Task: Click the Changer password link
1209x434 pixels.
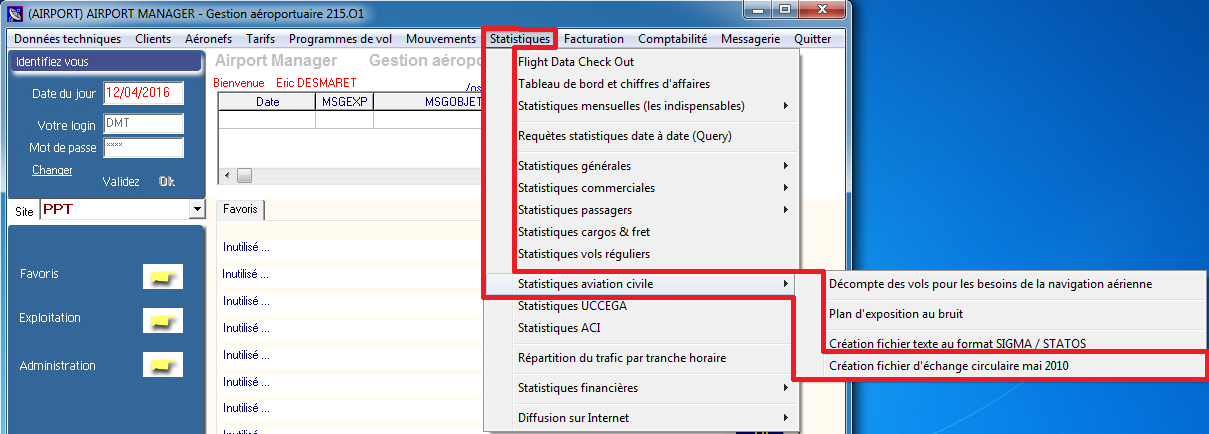Action: click(x=52, y=170)
